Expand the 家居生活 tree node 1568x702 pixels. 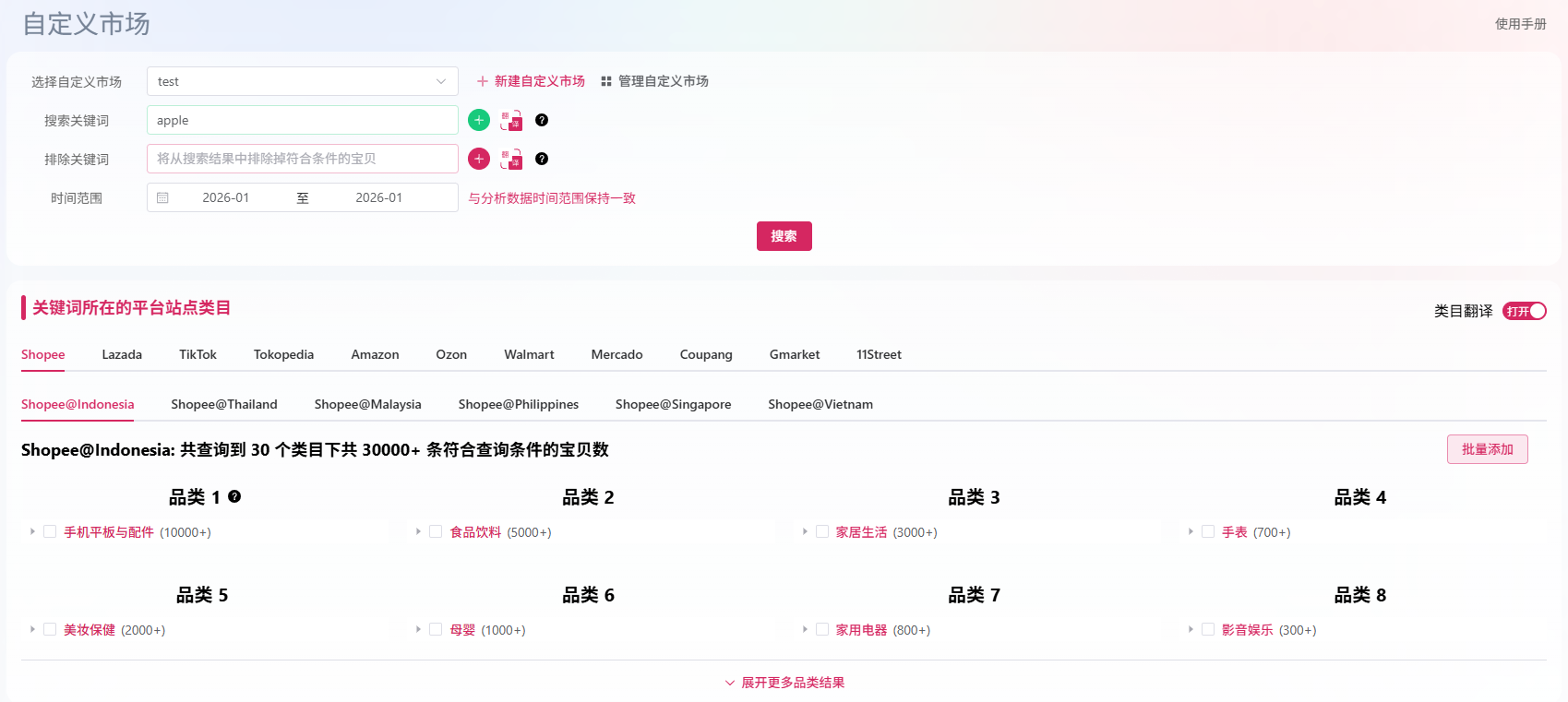click(x=805, y=531)
